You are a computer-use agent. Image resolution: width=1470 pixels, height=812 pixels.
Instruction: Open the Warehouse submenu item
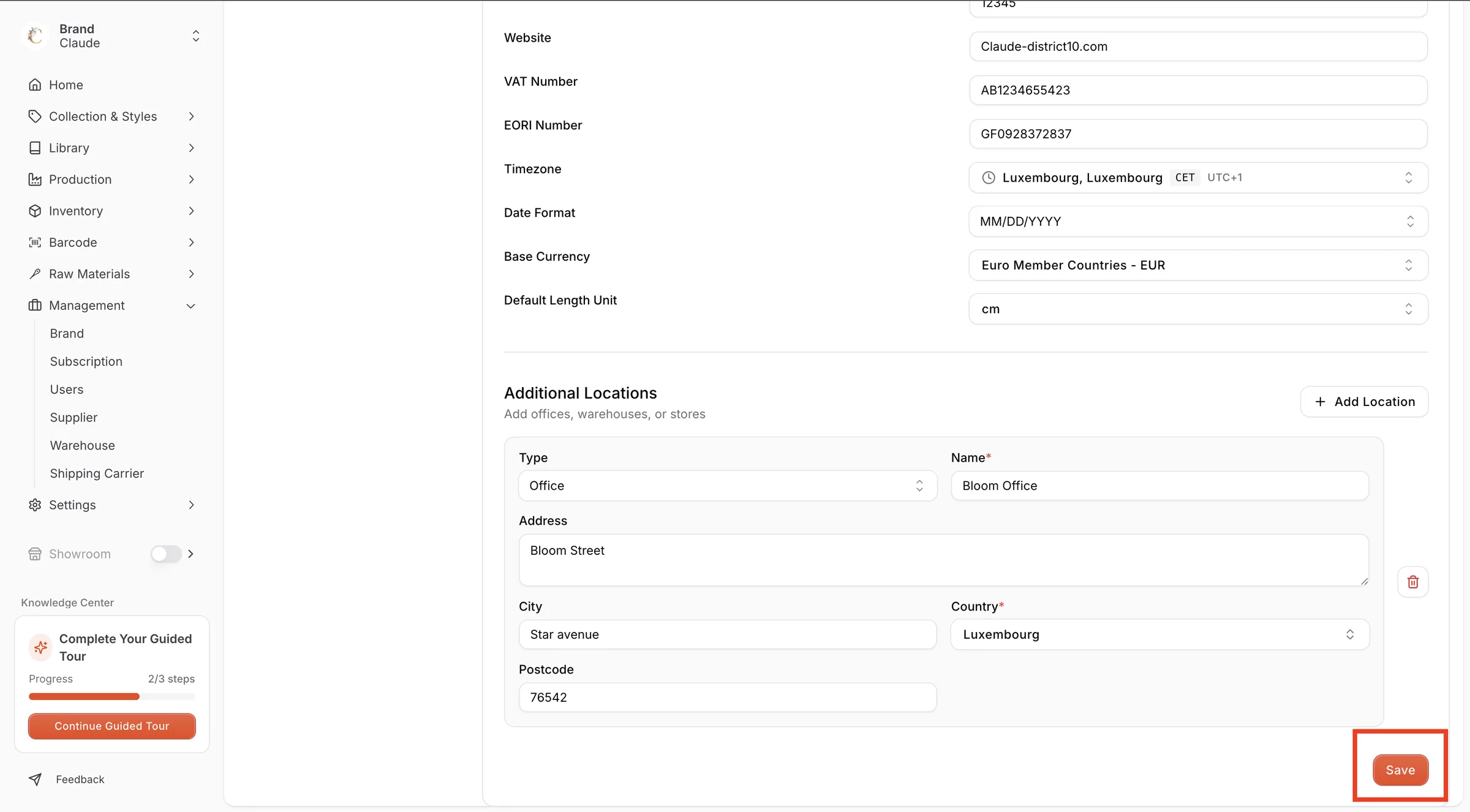pos(83,445)
